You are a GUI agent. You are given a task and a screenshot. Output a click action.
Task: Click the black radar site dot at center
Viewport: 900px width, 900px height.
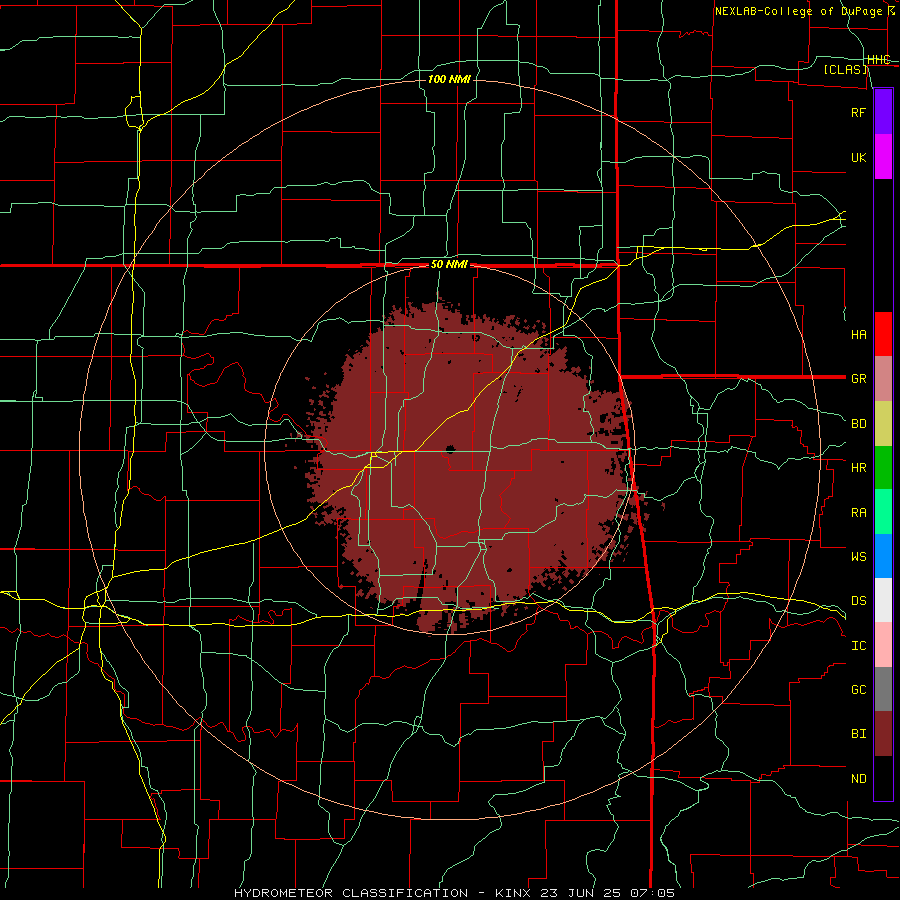click(x=450, y=449)
